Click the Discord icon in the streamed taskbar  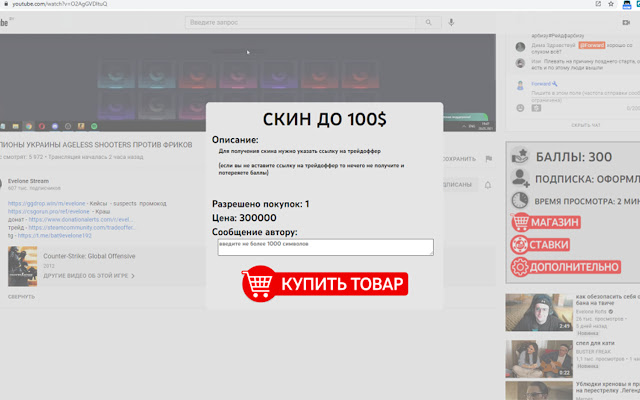coord(55,126)
